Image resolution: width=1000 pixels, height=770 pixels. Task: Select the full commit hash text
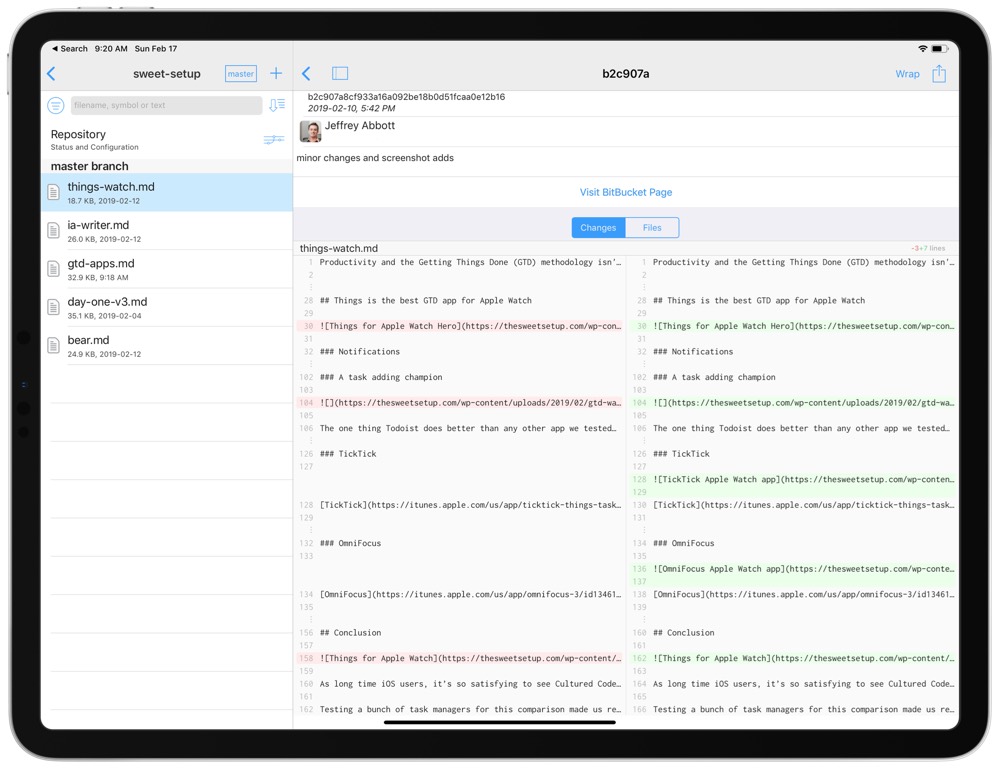[406, 97]
